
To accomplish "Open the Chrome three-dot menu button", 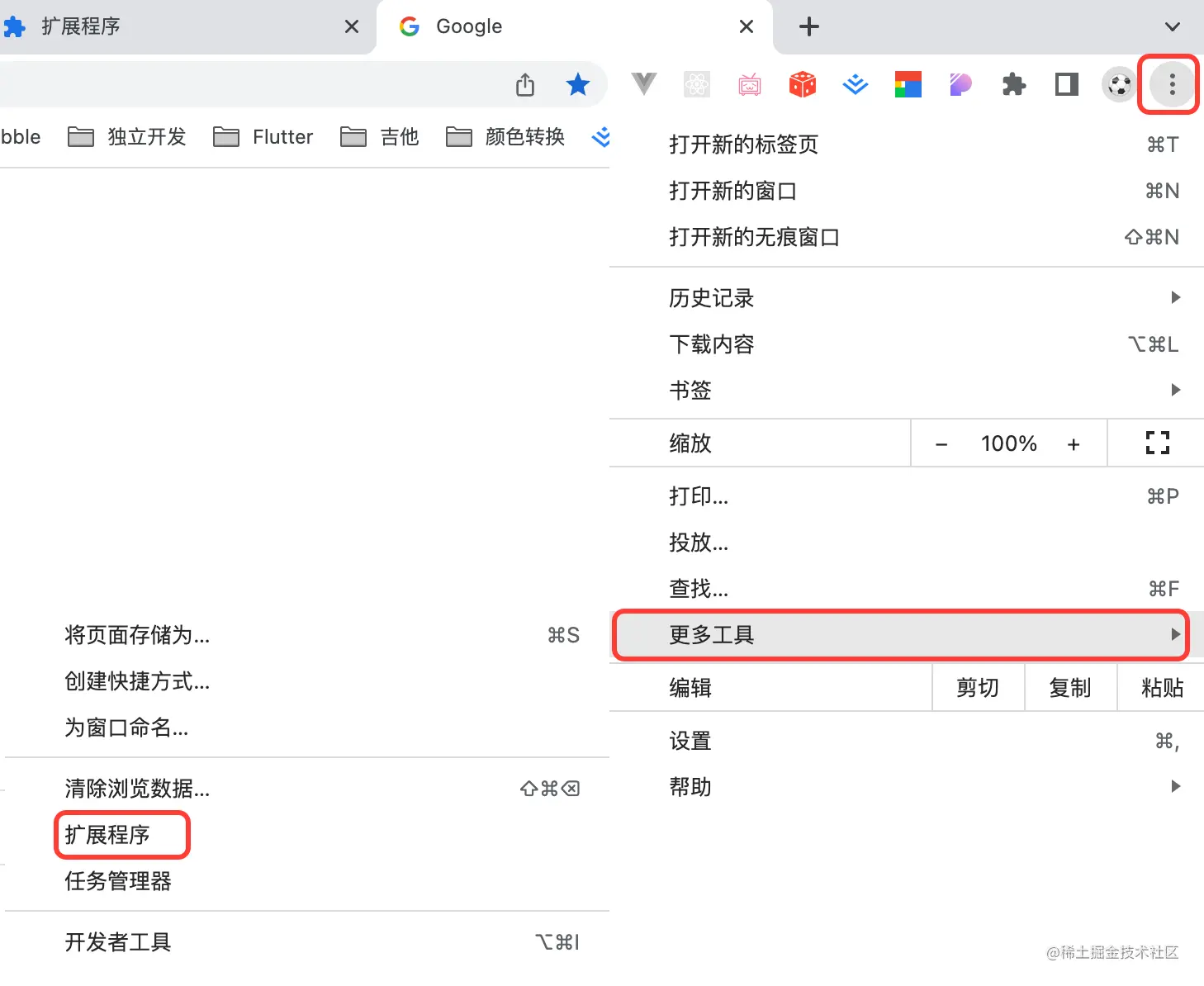I will 1172,83.
